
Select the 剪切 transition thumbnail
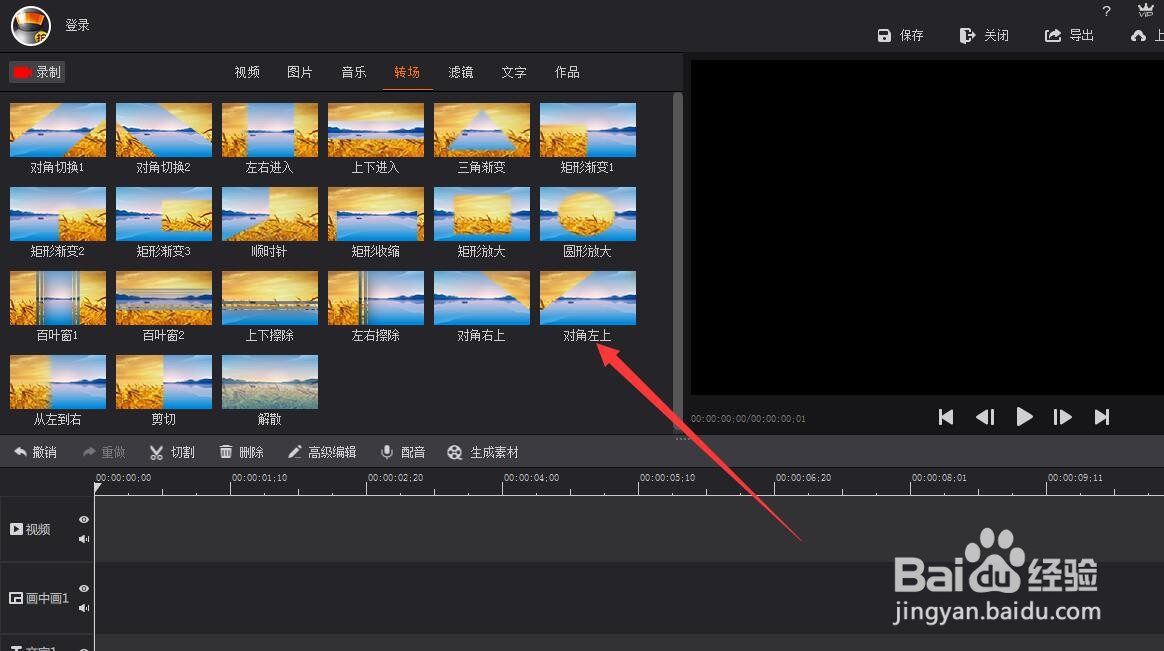[x=164, y=382]
